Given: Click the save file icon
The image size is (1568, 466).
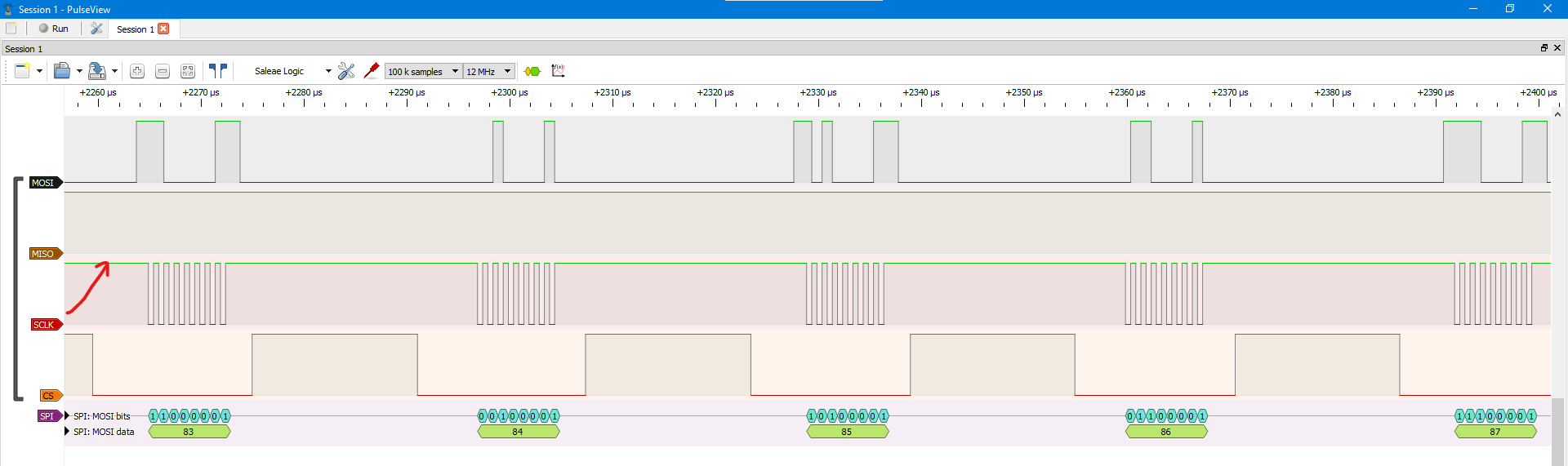Looking at the screenshot, I should point(96,72).
